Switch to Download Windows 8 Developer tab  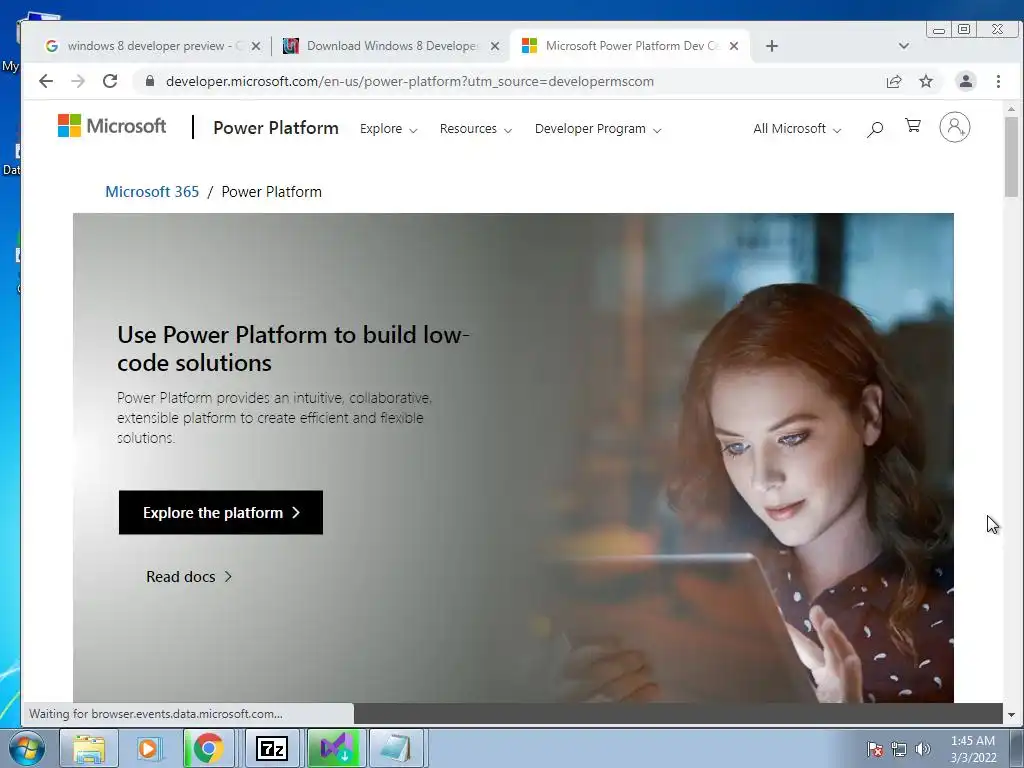[391, 46]
